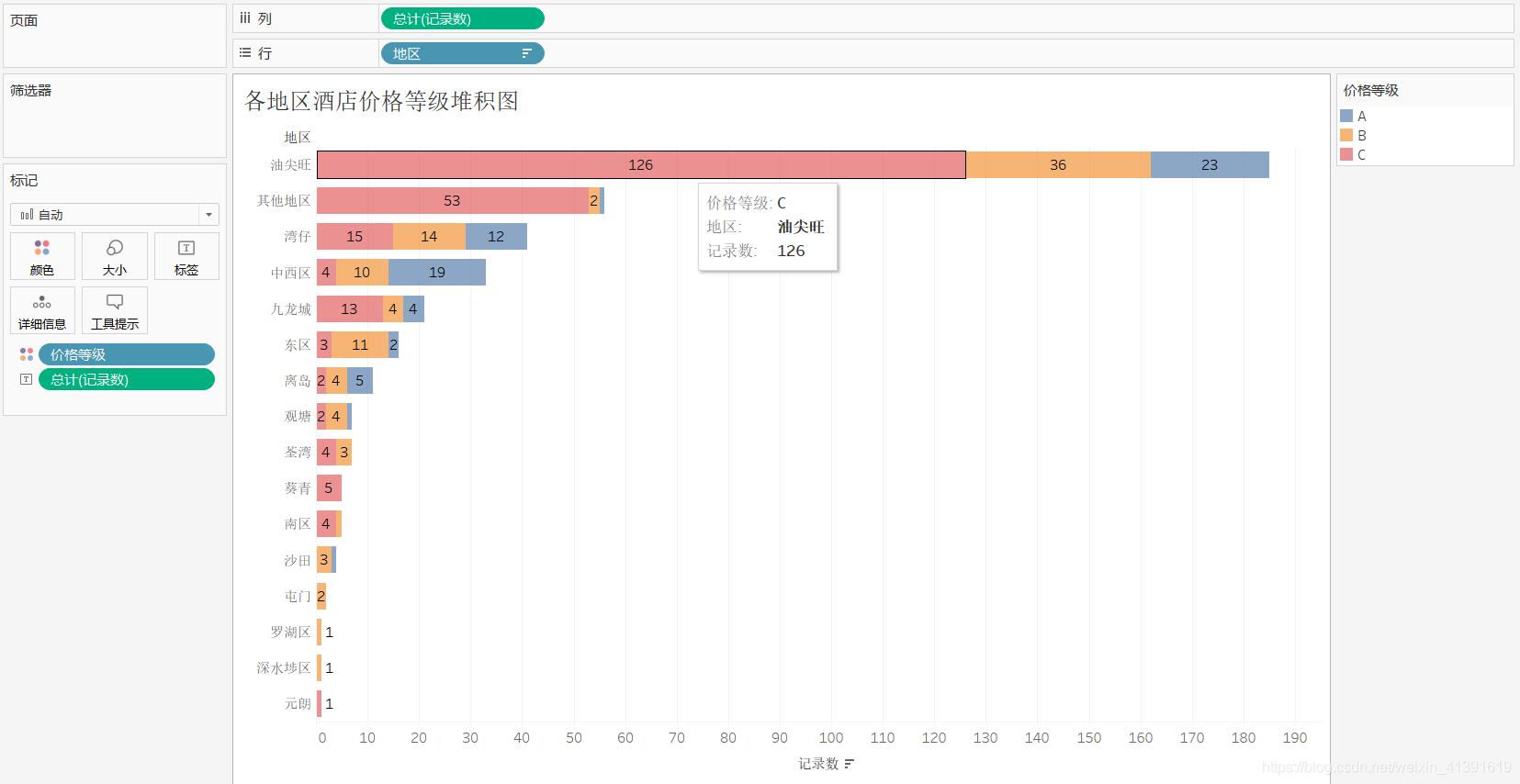Viewport: 1520px width, 784px height.
Task: Select the 湾仔 bar segment labeled 15
Action: coord(355,236)
